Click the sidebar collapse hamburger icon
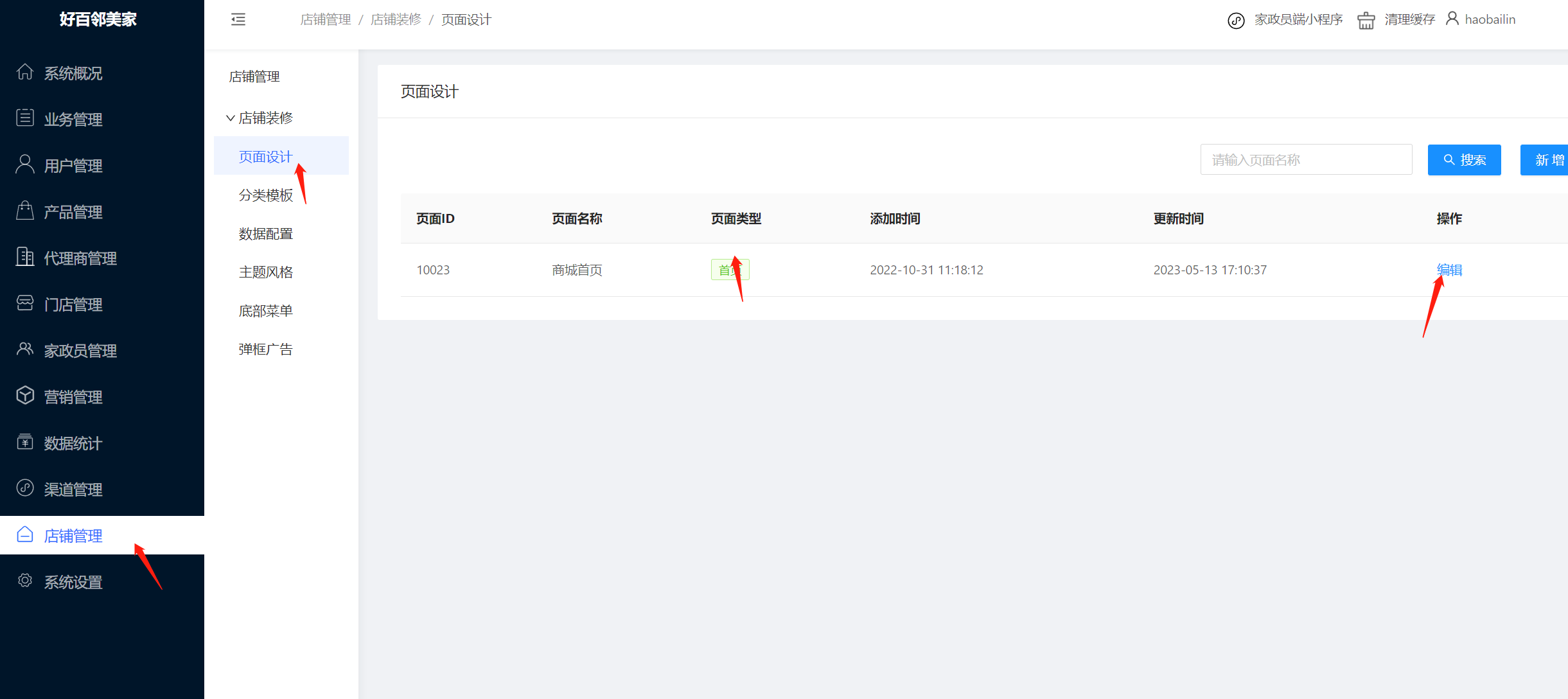The height and width of the screenshot is (699, 1568). (238, 19)
